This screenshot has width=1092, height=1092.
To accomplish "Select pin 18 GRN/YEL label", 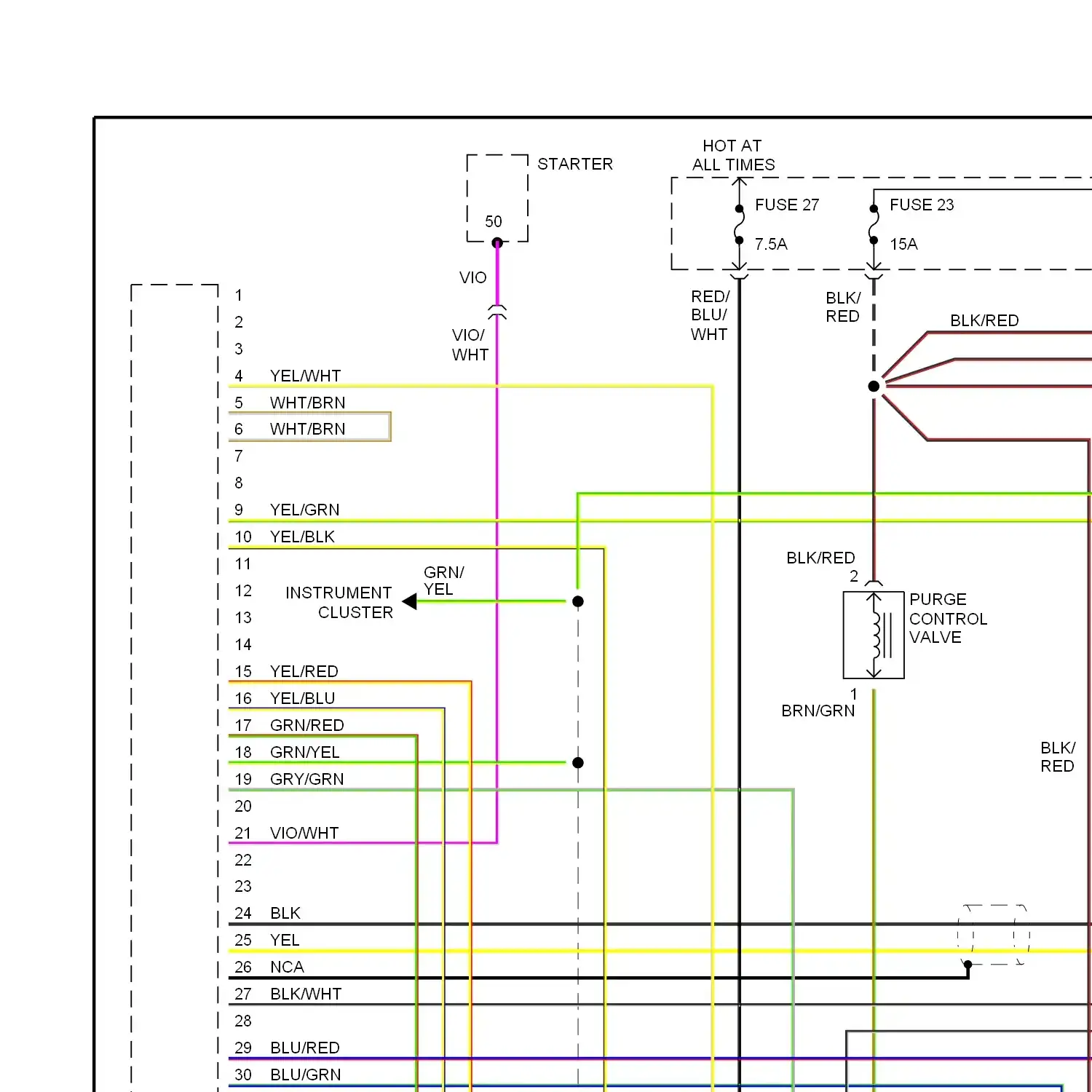I will click(x=304, y=752).
